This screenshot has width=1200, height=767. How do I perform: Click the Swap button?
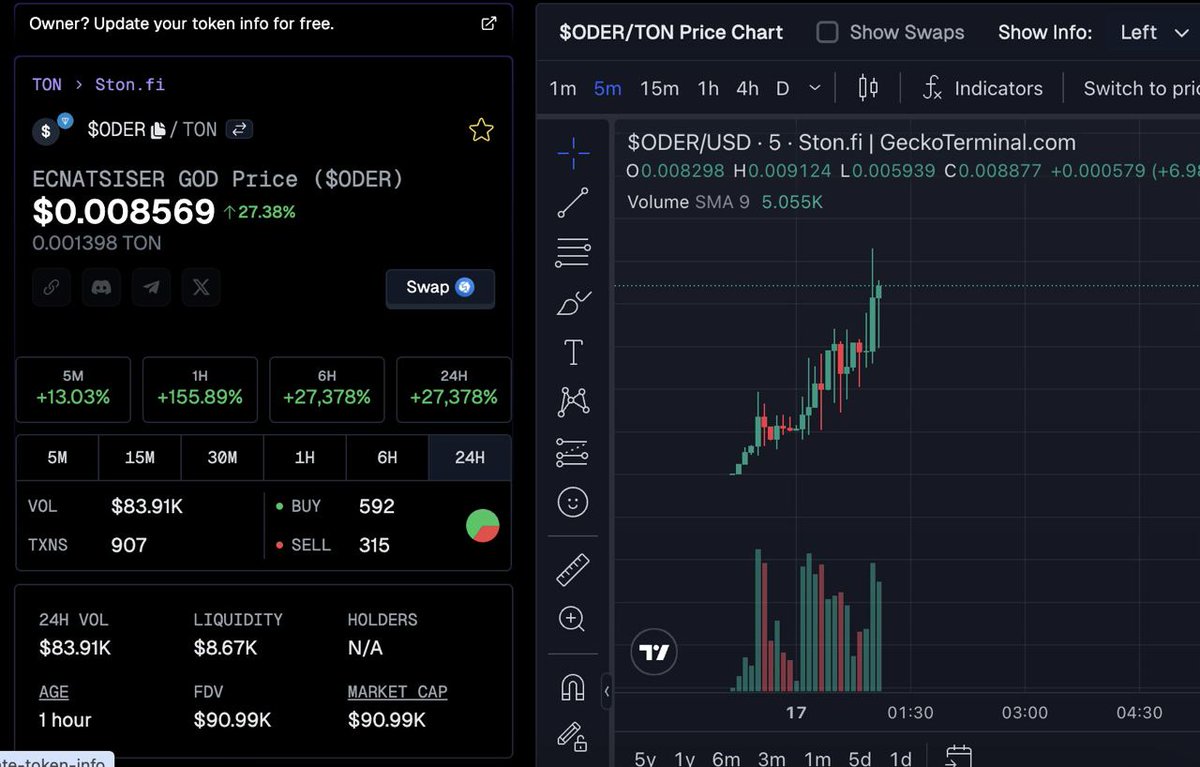[440, 287]
